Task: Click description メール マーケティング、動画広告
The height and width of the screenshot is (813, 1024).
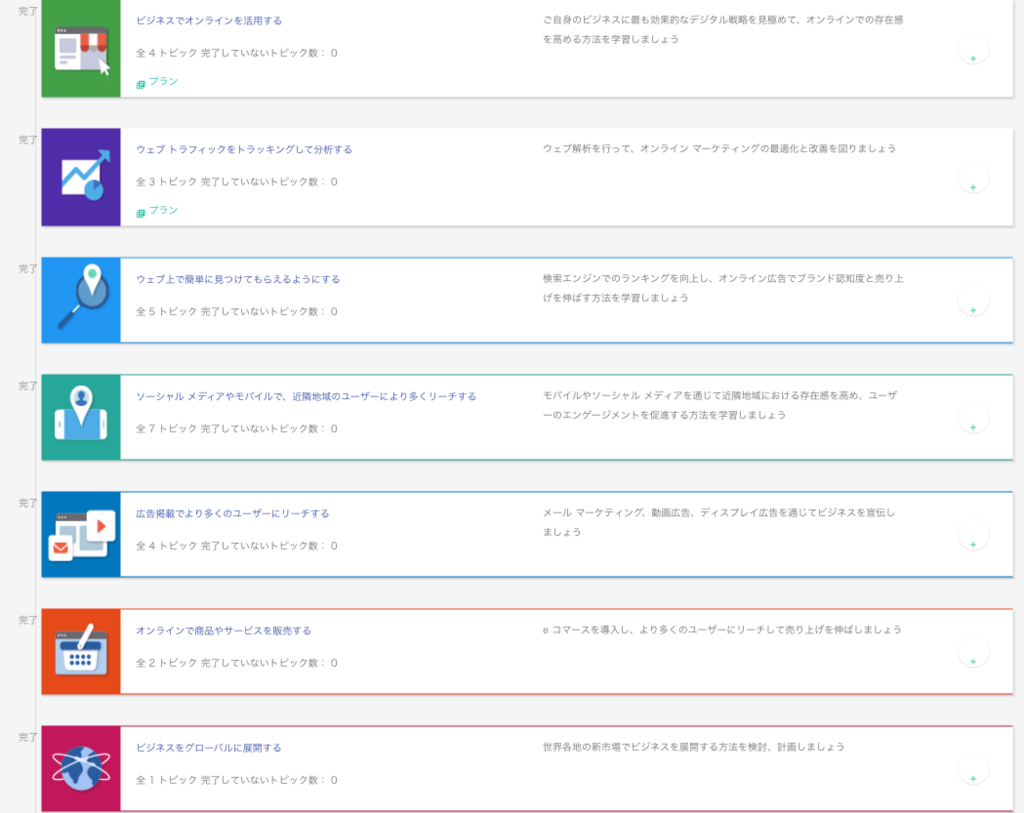Action: click(719, 522)
